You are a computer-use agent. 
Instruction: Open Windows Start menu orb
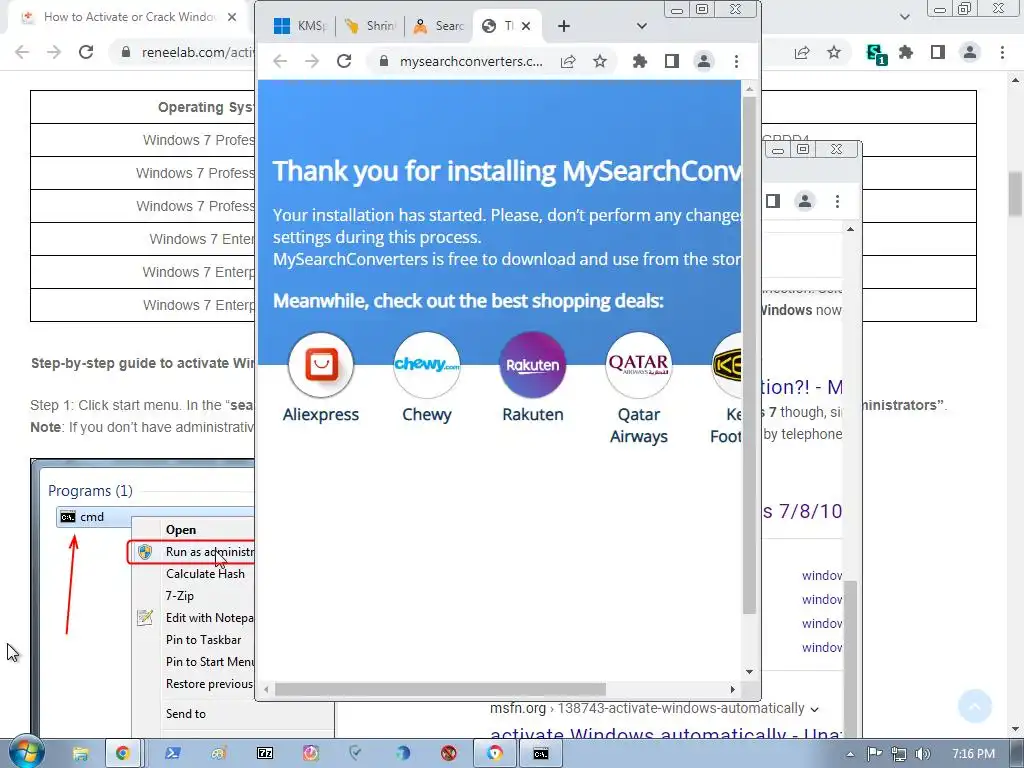click(x=26, y=753)
